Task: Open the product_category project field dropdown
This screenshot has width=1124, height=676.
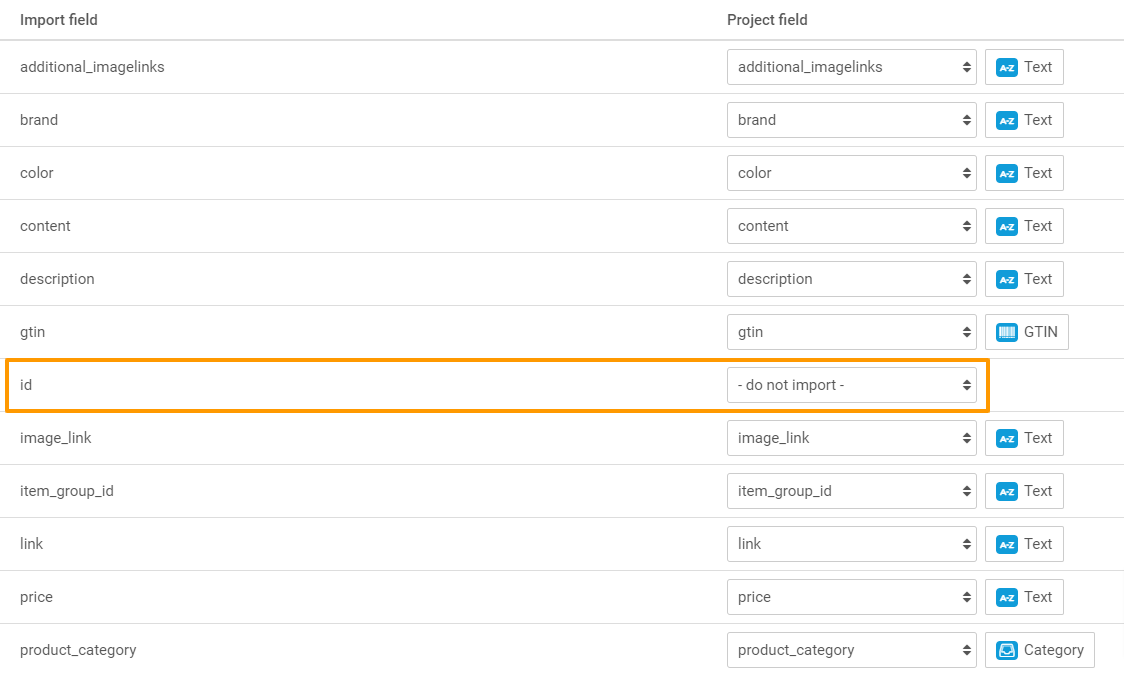Action: 851,650
